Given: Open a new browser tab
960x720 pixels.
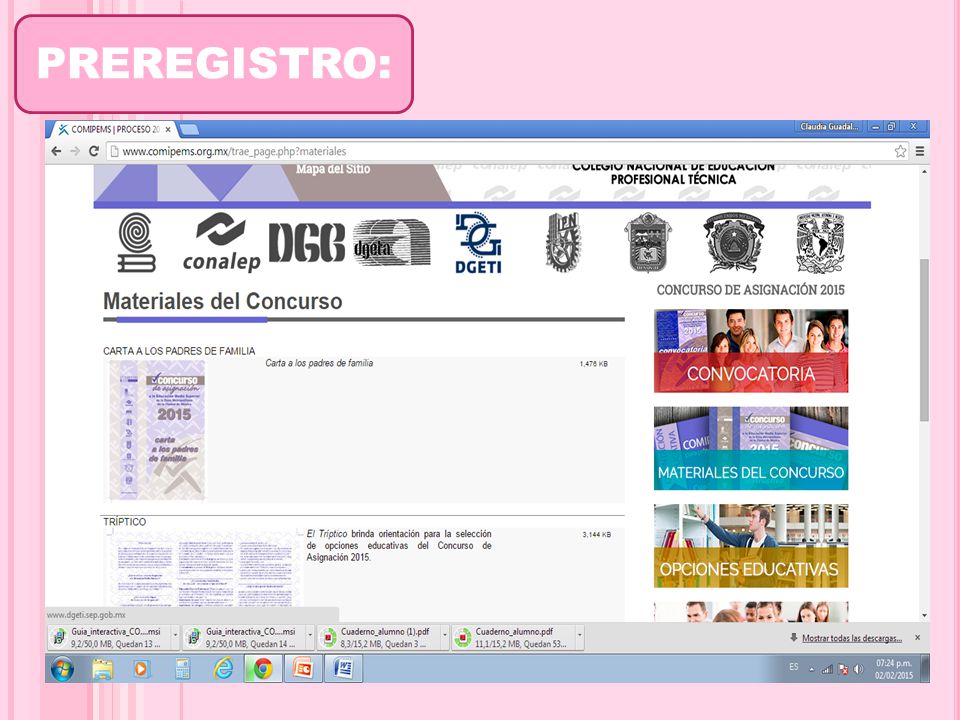Looking at the screenshot, I should coord(189,130).
